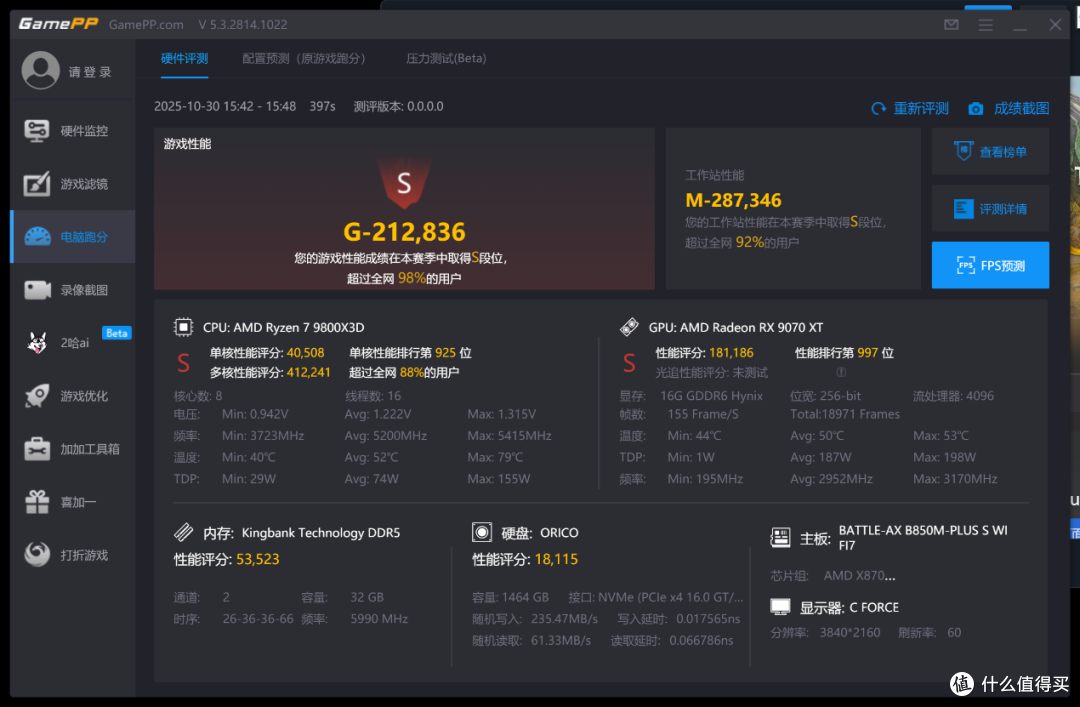This screenshot has height=707, width=1080.
Task: Click the 硬盘 disk icon
Action: coord(482,532)
